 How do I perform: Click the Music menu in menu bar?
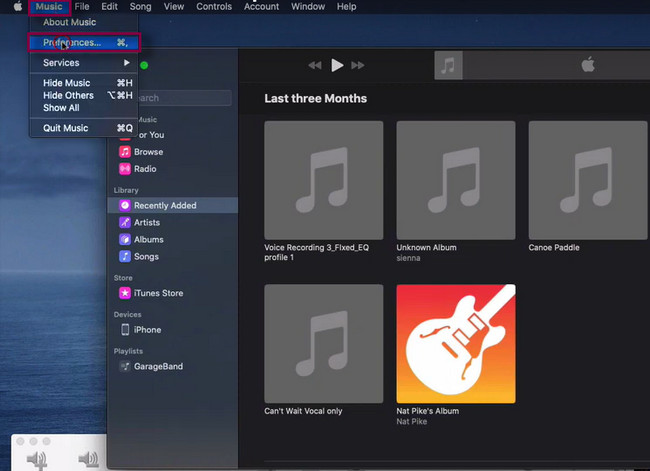pos(49,7)
